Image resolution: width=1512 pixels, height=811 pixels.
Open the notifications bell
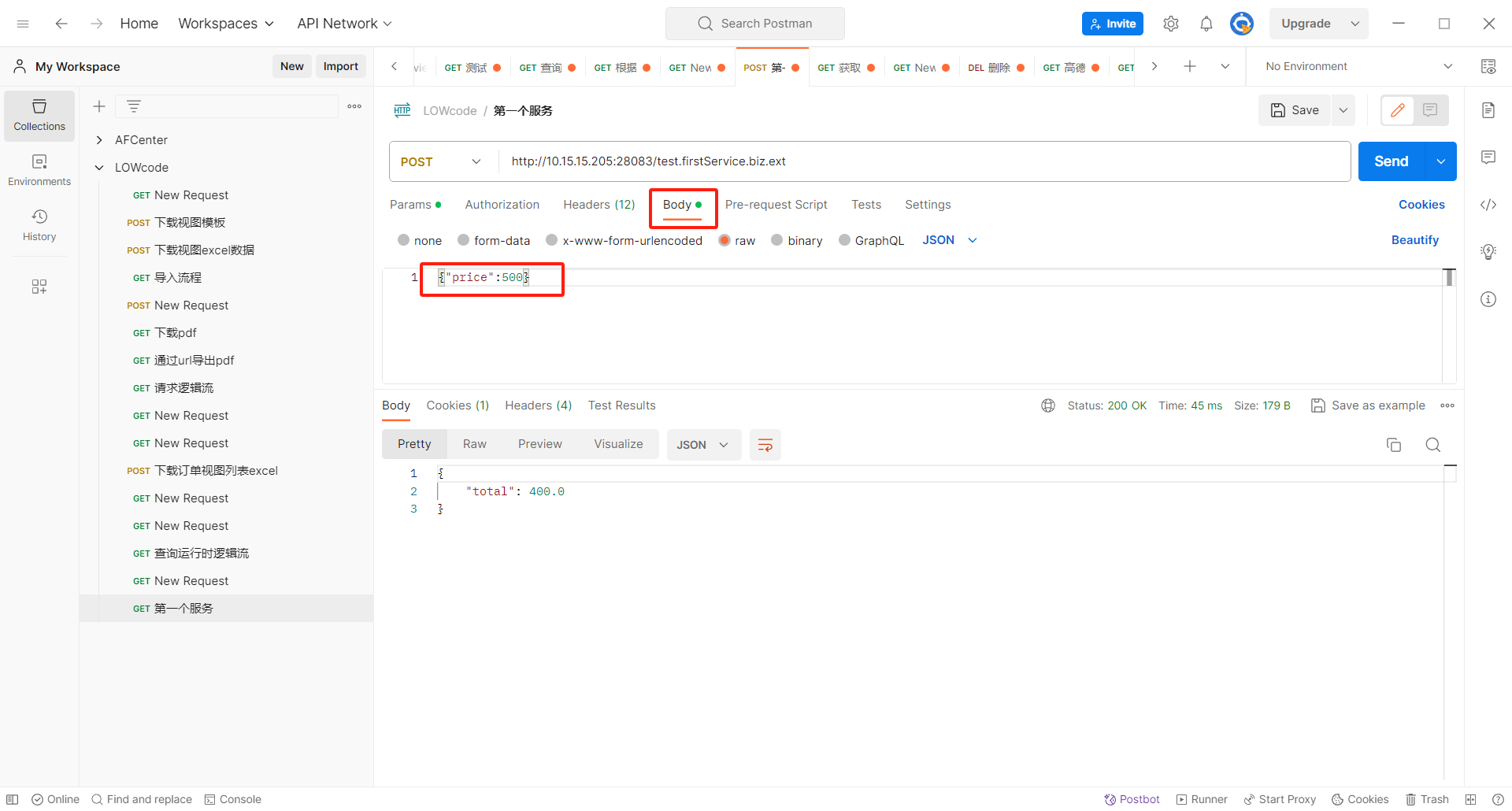1206,24
